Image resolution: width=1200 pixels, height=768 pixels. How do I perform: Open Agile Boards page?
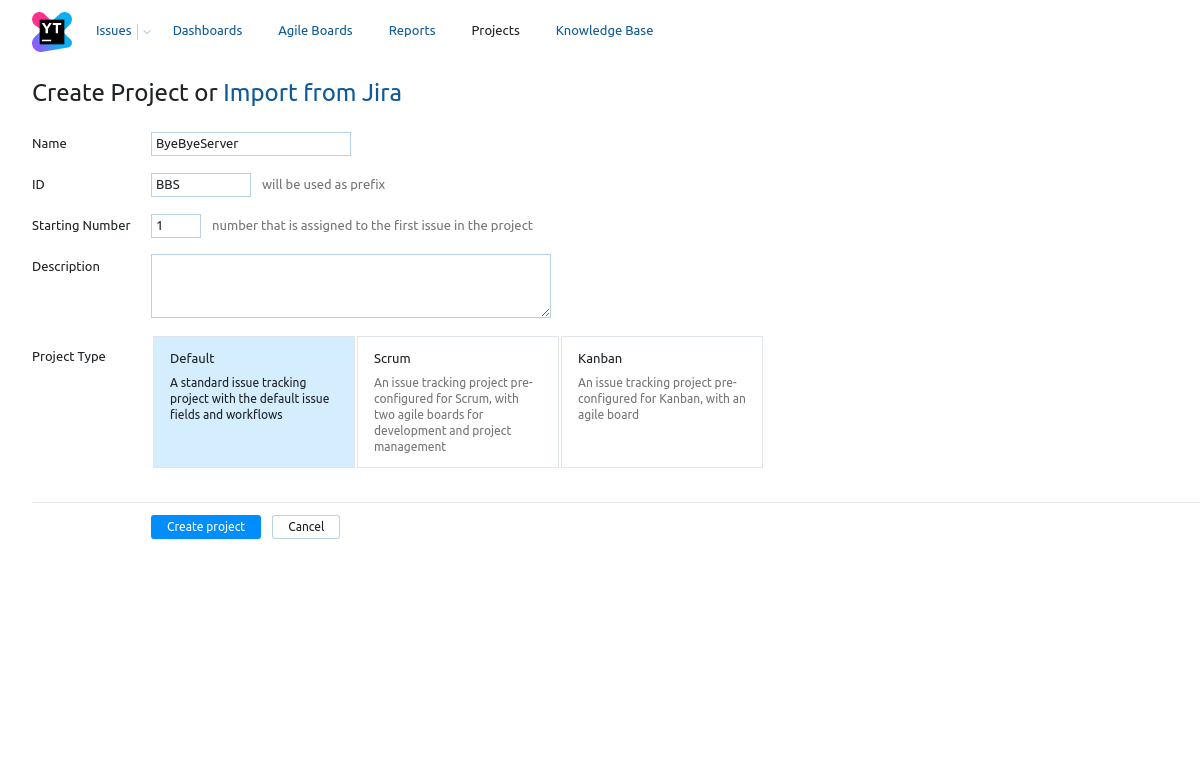click(315, 31)
